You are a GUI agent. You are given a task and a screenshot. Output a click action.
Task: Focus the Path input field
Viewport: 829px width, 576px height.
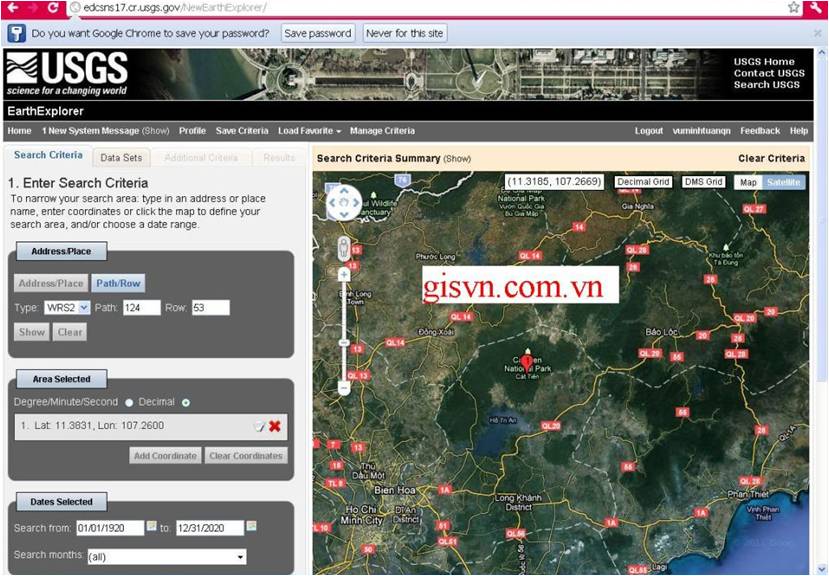coord(142,308)
